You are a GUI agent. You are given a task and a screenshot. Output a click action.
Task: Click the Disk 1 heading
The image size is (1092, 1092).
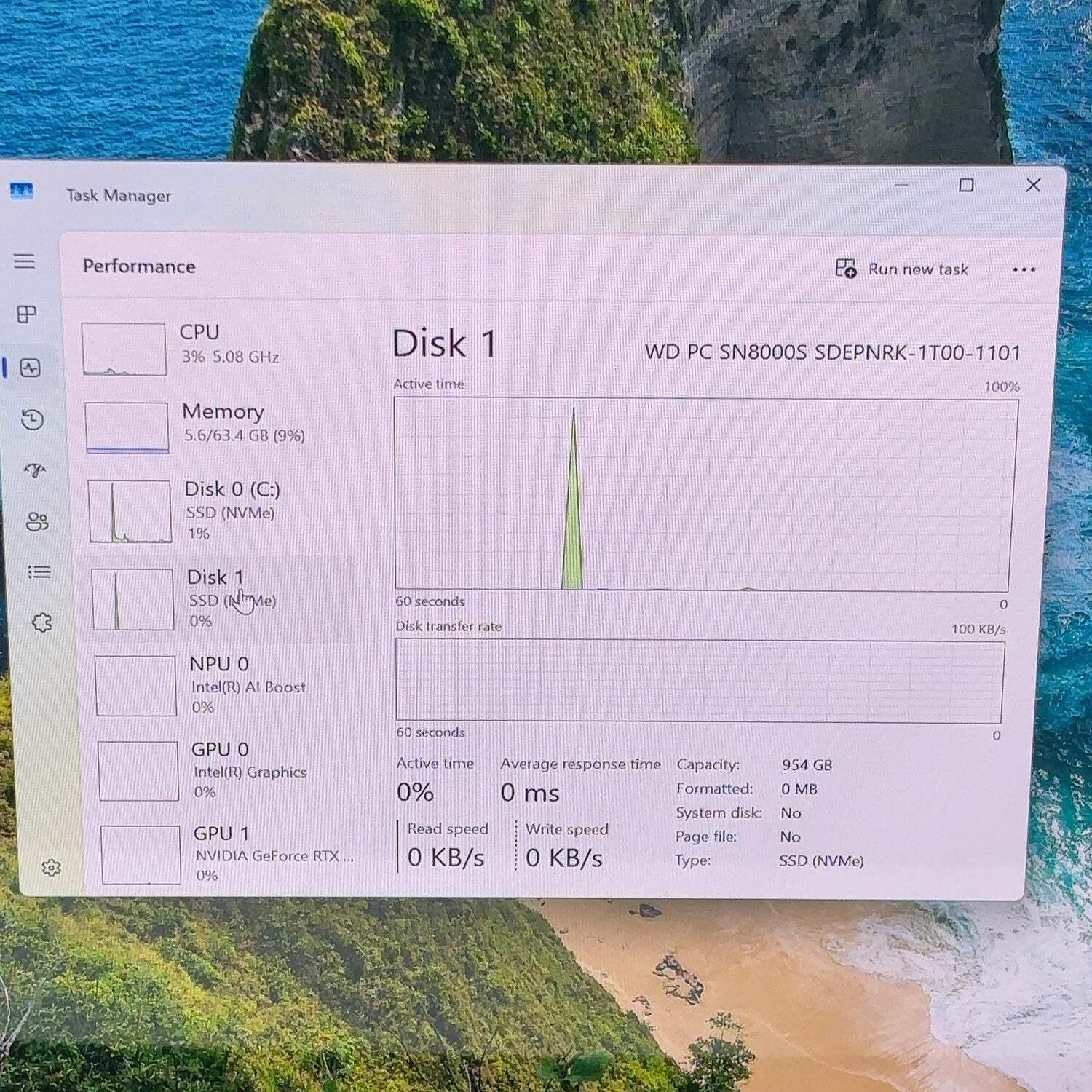[445, 343]
